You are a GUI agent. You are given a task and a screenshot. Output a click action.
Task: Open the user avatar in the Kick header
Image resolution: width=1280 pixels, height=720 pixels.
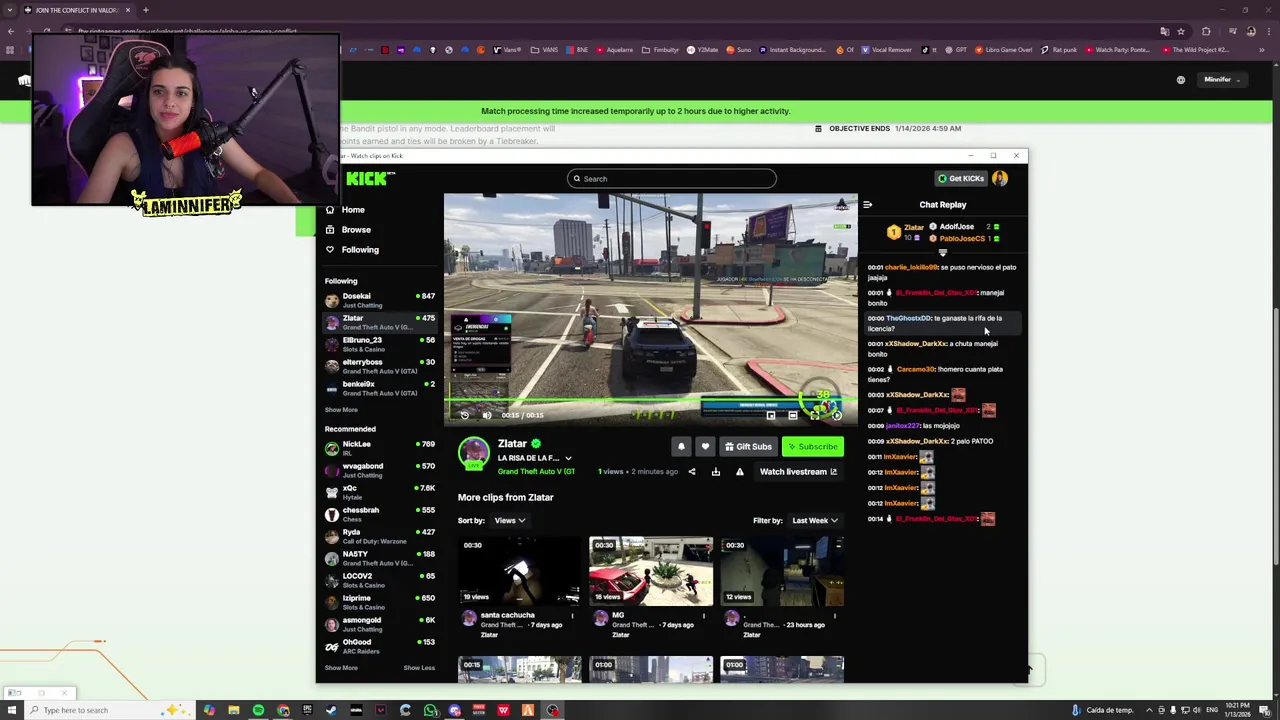(1000, 179)
